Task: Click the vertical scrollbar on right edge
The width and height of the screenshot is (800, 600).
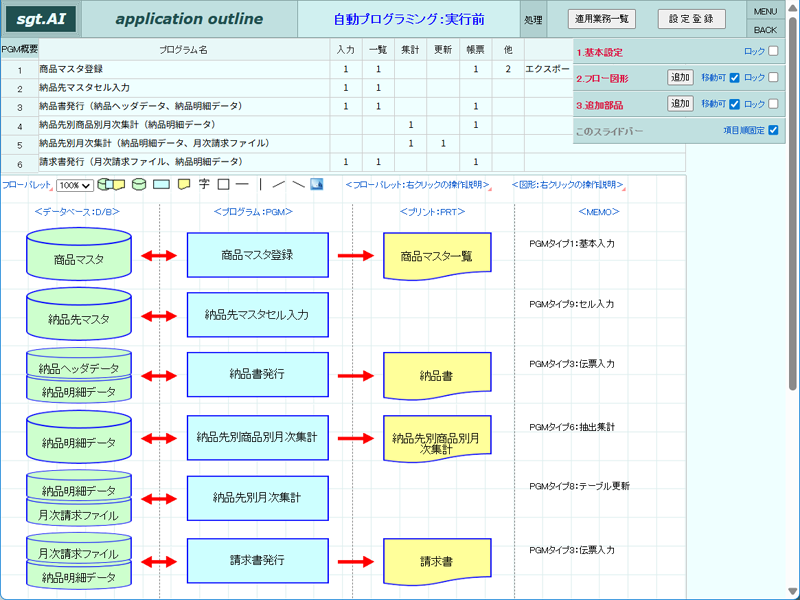Action: coord(793,204)
